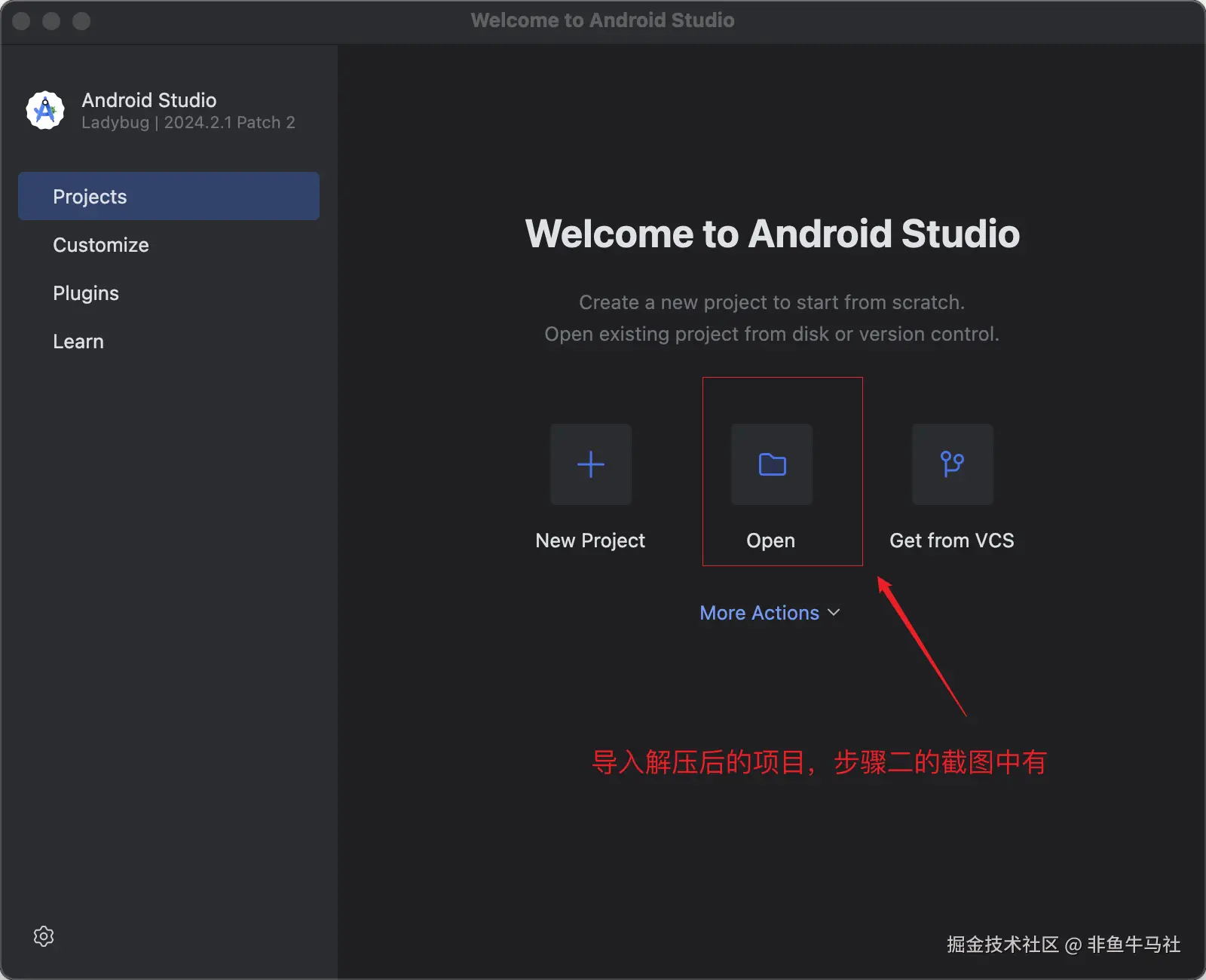Open the Plugins tab

point(169,293)
